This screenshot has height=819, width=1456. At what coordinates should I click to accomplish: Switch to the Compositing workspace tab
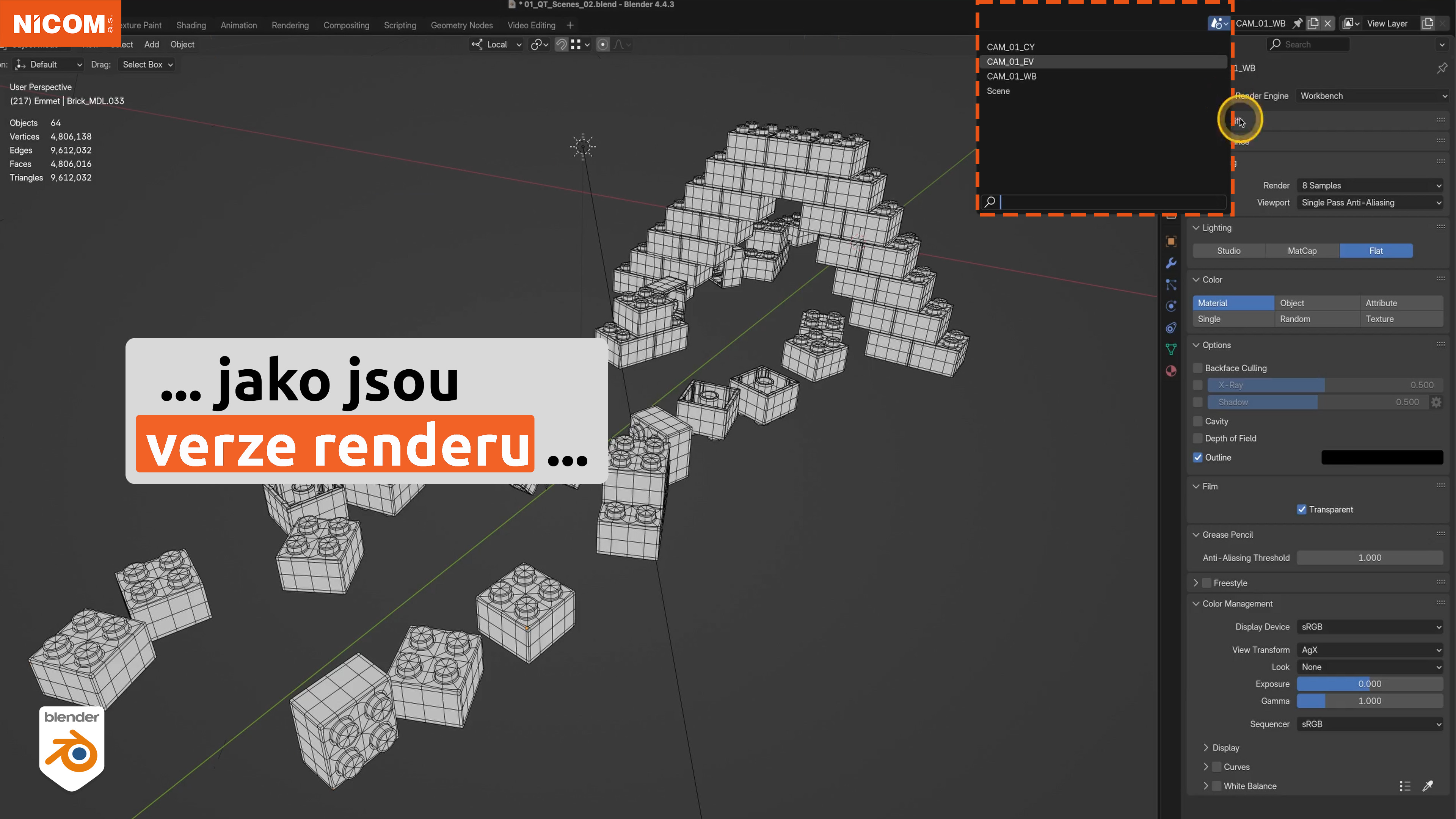click(x=346, y=25)
